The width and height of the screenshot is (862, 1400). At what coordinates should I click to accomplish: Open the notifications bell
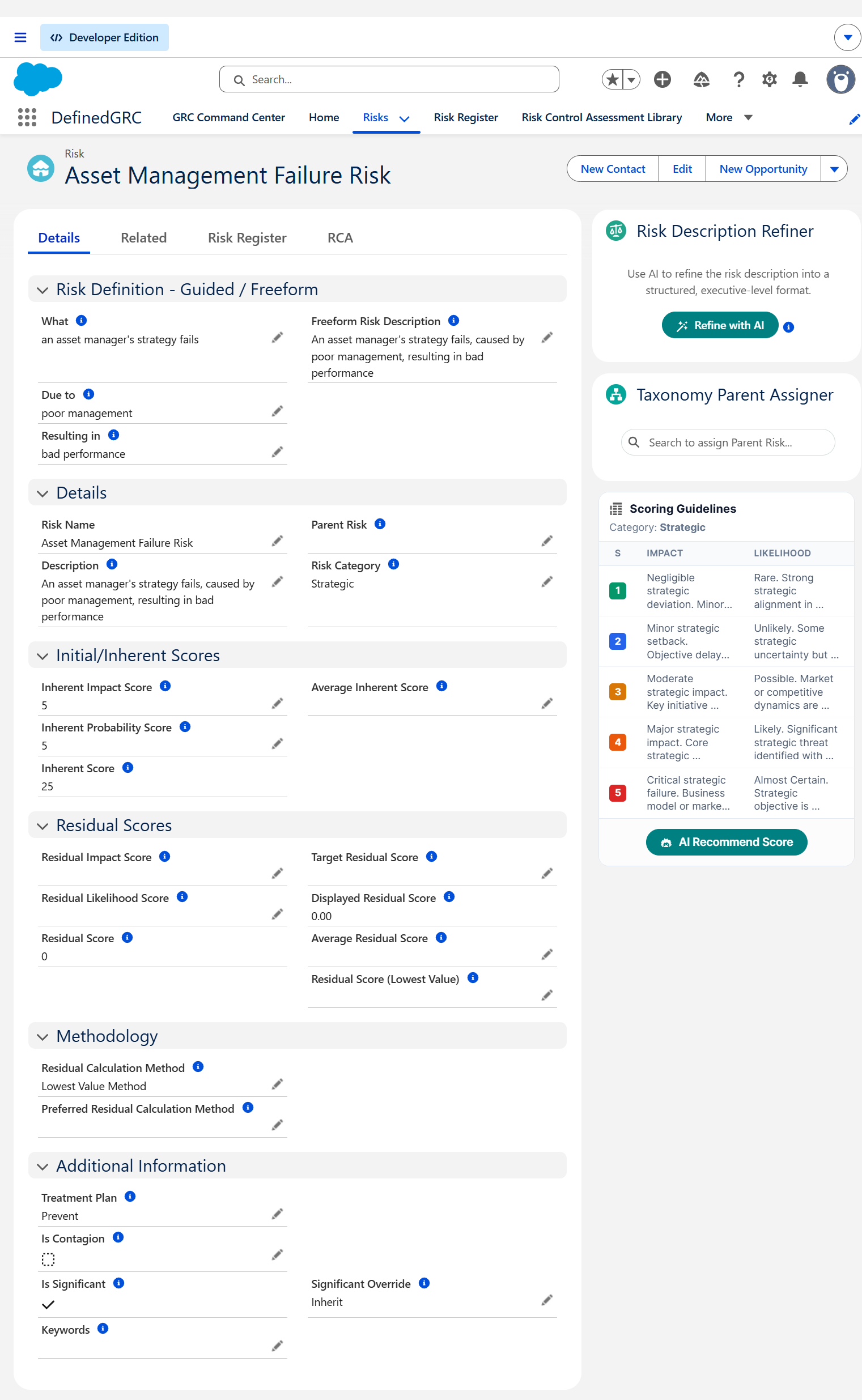(800, 79)
